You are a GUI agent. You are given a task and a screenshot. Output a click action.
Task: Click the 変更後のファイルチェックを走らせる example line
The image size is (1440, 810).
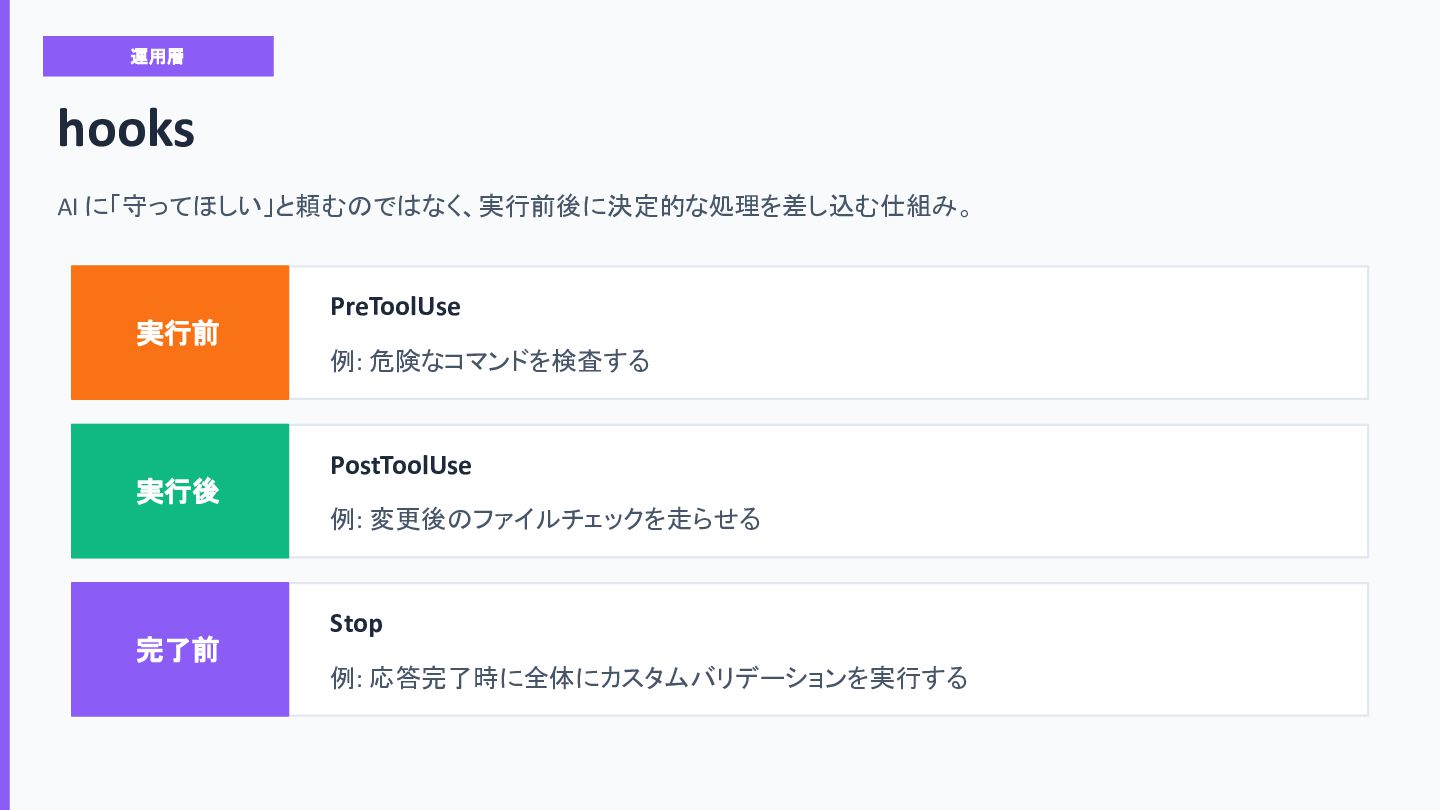pyautogui.click(x=545, y=519)
